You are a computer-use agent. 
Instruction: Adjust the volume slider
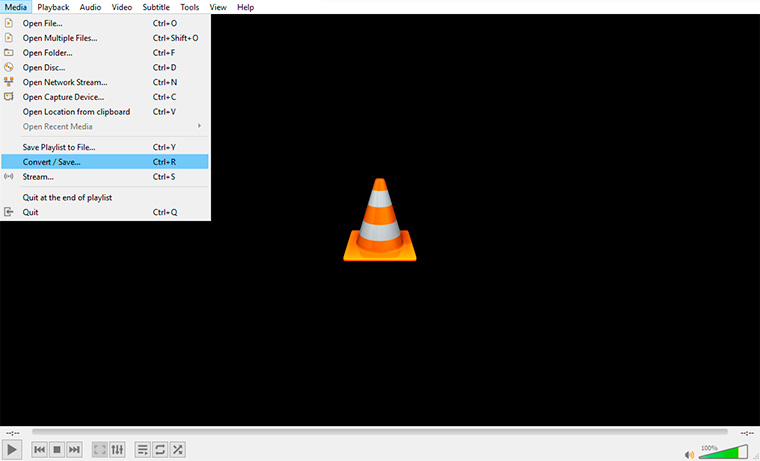[x=723, y=452]
